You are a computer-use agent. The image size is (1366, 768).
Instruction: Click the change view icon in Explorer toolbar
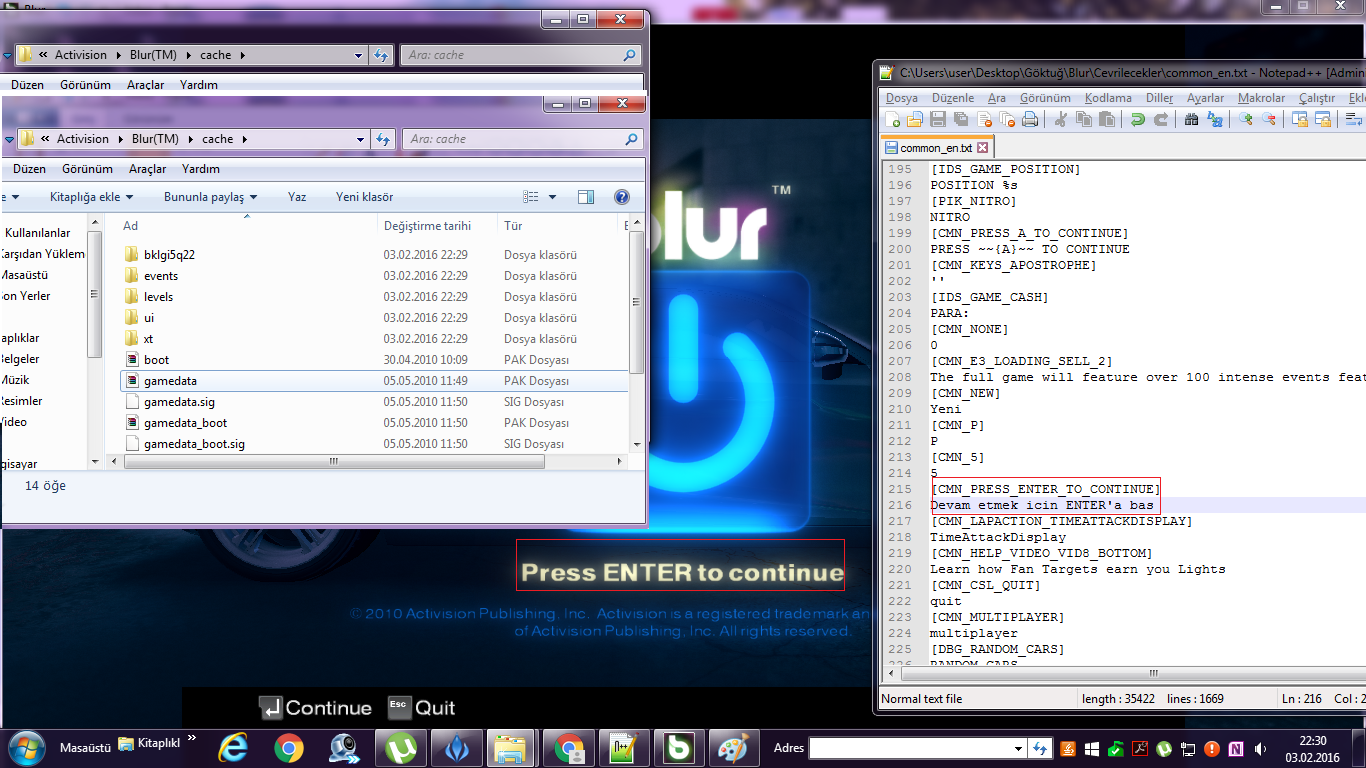tap(531, 197)
